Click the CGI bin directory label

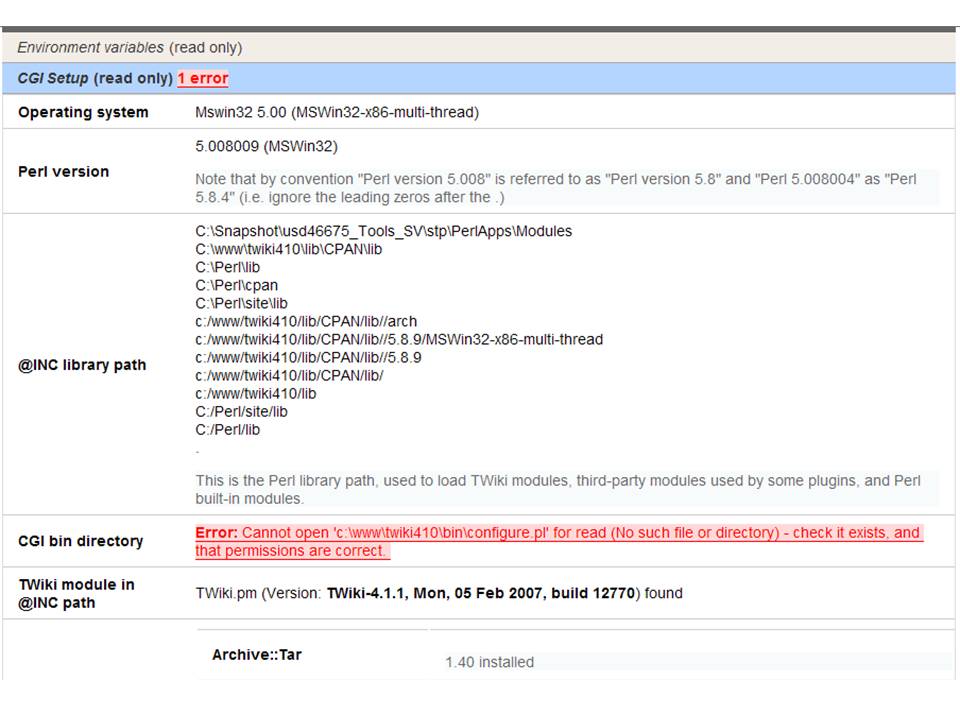tap(81, 541)
